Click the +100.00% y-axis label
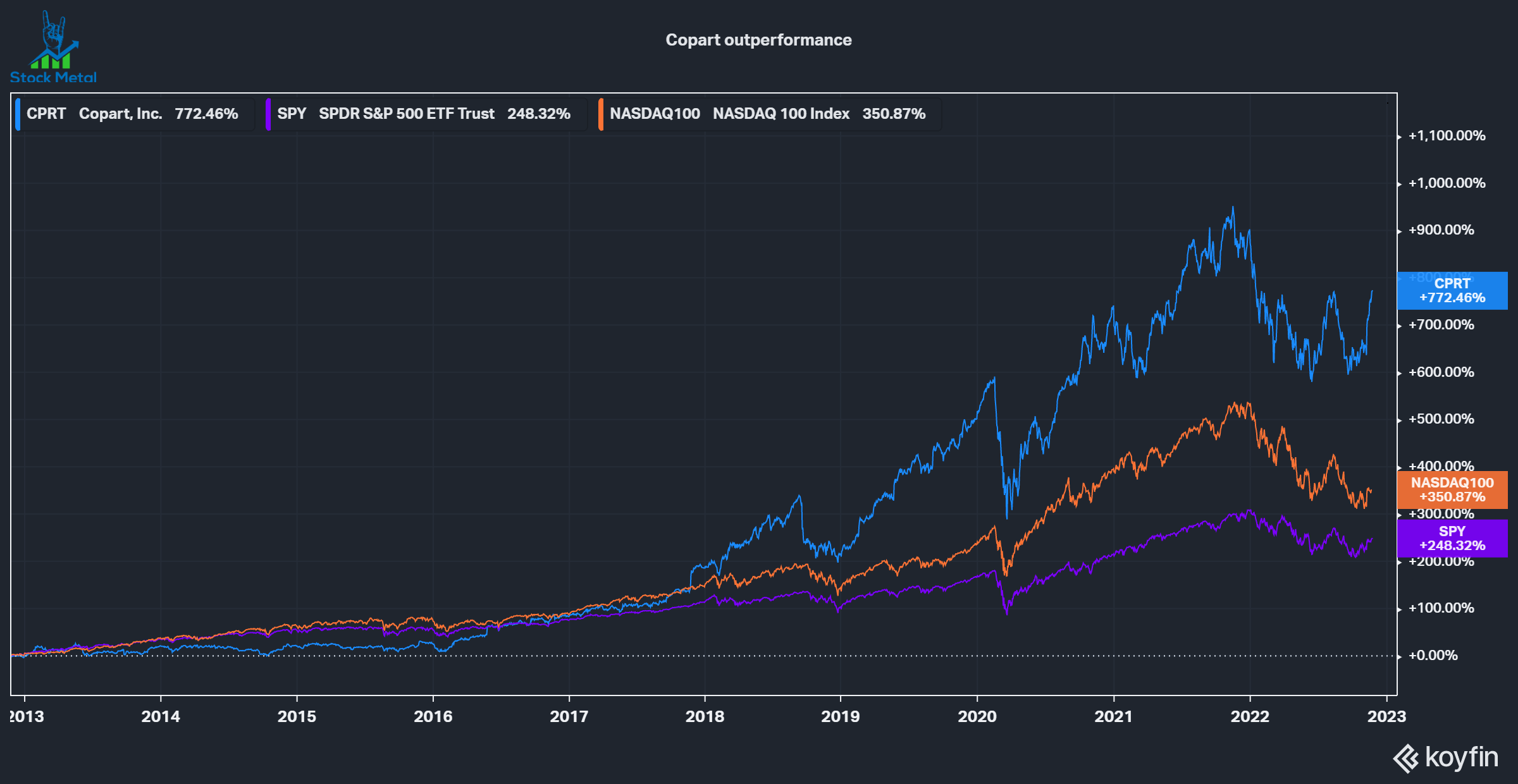Viewport: 1518px width, 784px height. [x=1441, y=608]
